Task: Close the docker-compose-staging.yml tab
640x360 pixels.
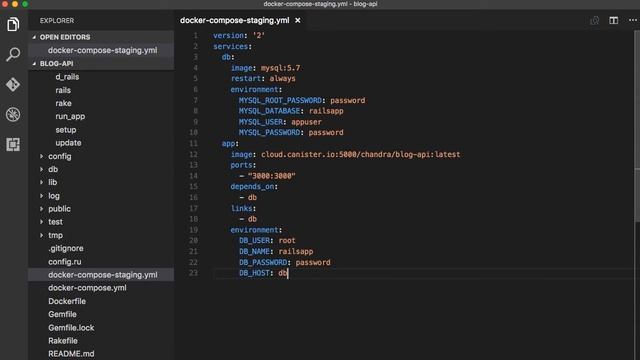Action: (298, 20)
